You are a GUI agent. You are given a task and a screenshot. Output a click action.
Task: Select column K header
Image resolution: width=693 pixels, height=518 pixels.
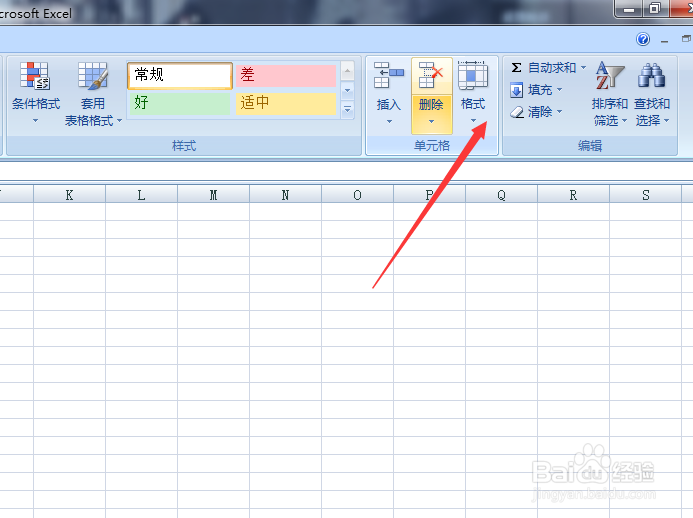coord(69,194)
